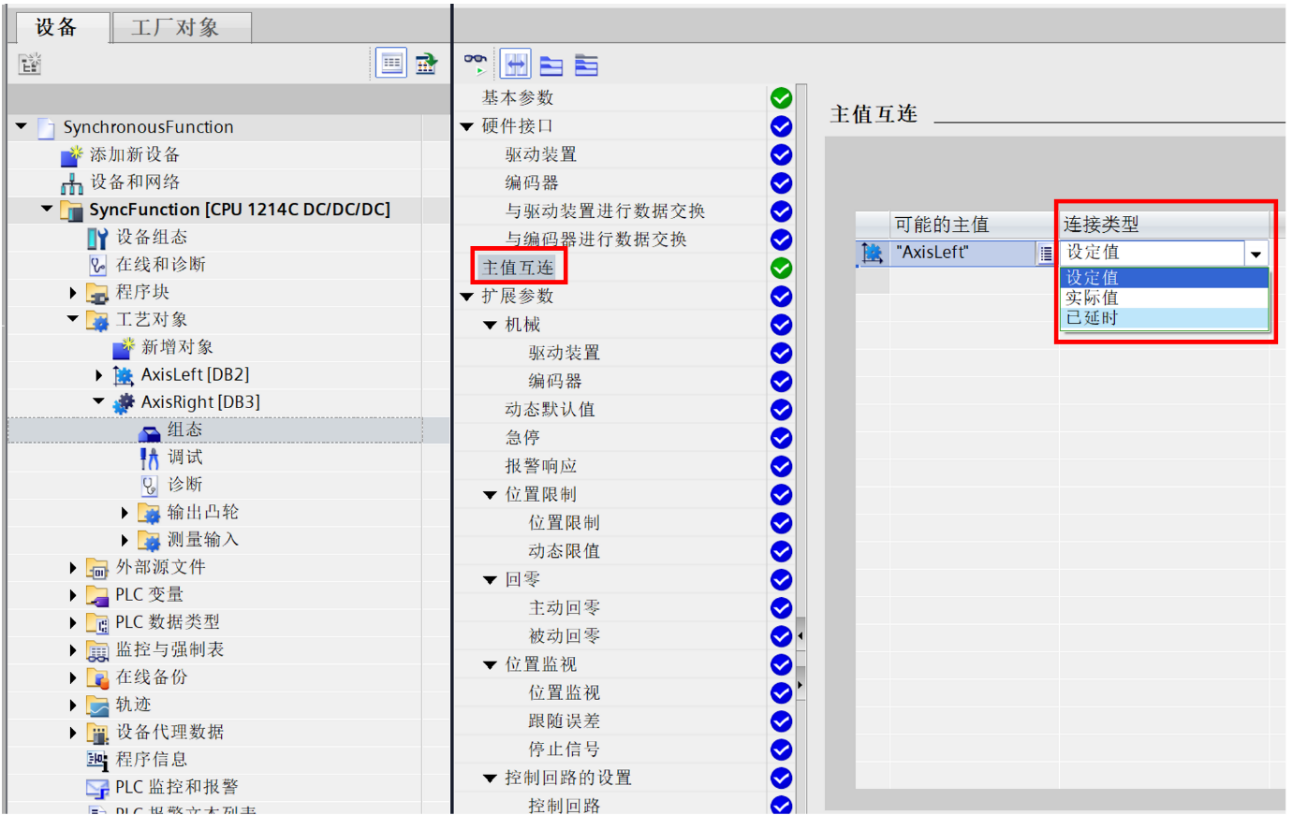Select the details view icon above project tree
The height and width of the screenshot is (815, 1292).
(x=391, y=63)
